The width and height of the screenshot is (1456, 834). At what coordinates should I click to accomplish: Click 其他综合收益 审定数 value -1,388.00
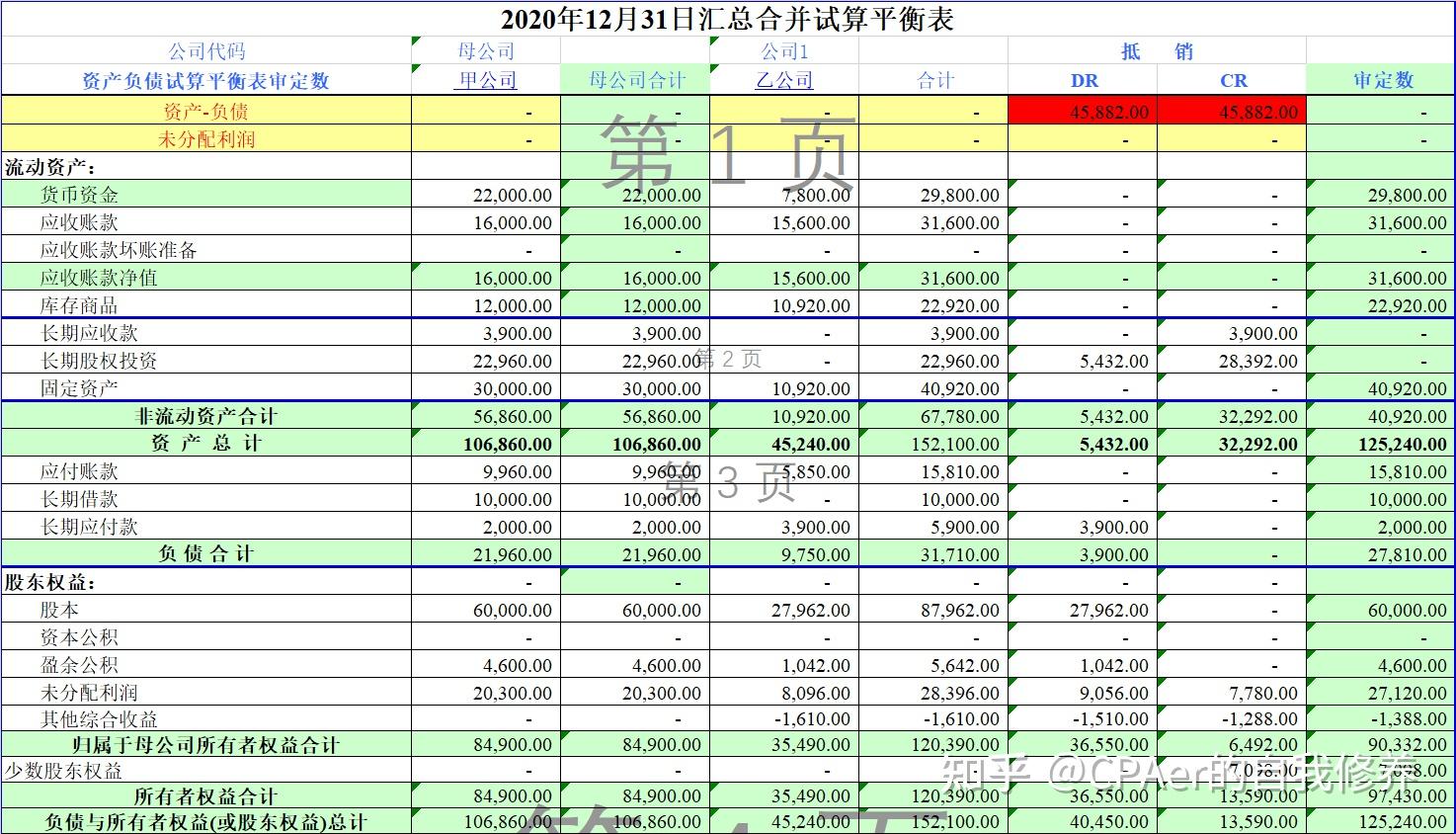click(1410, 719)
